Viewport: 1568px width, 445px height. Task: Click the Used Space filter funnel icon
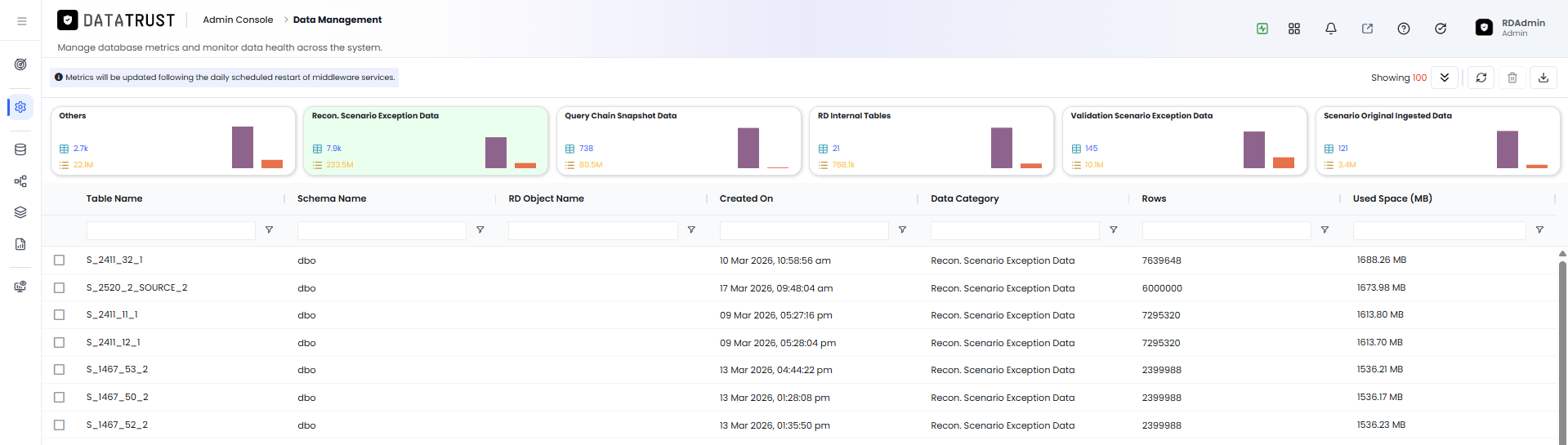point(1539,230)
